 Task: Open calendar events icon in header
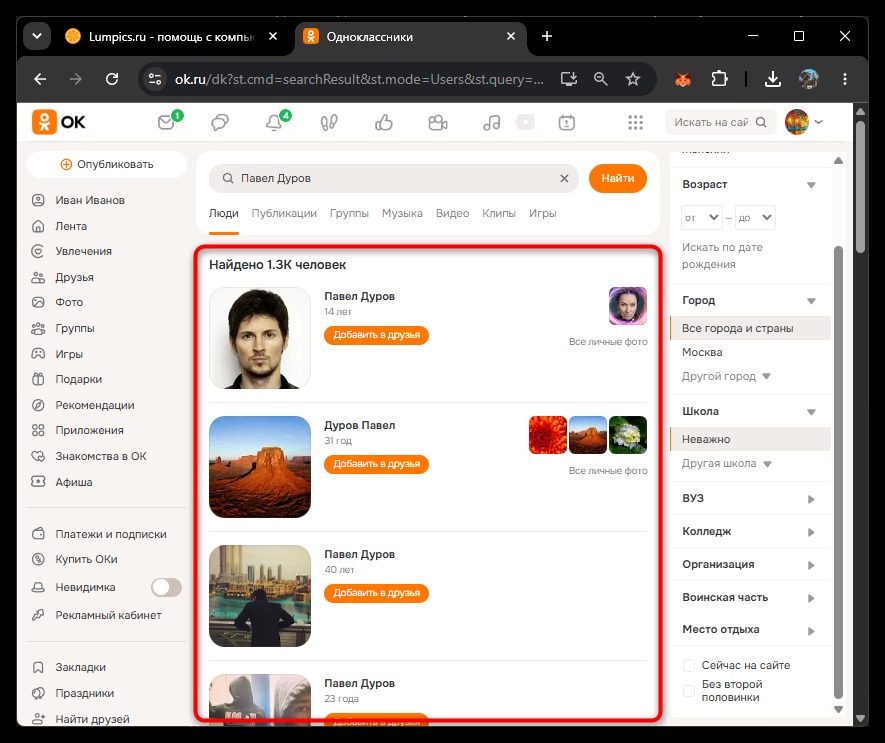coord(567,123)
